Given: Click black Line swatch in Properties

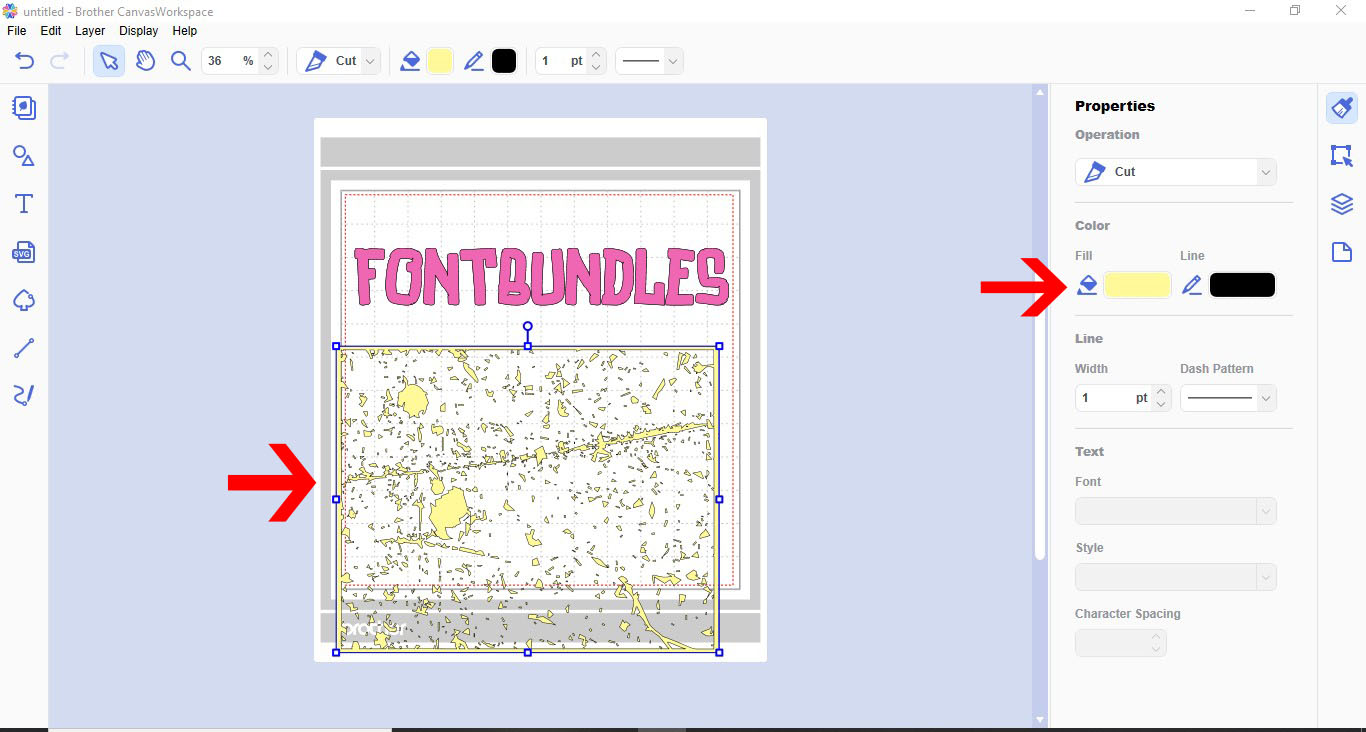Looking at the screenshot, I should pyautogui.click(x=1242, y=285).
